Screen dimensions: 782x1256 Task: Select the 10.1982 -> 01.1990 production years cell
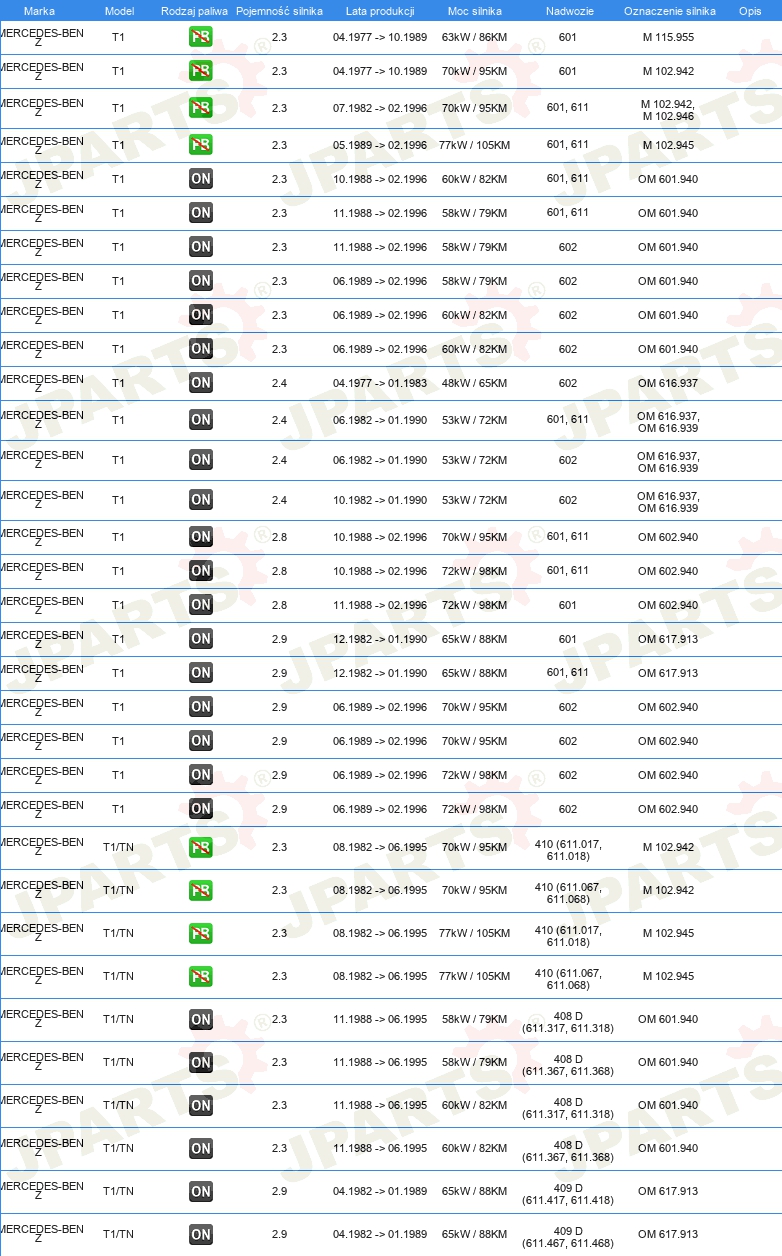380,500
